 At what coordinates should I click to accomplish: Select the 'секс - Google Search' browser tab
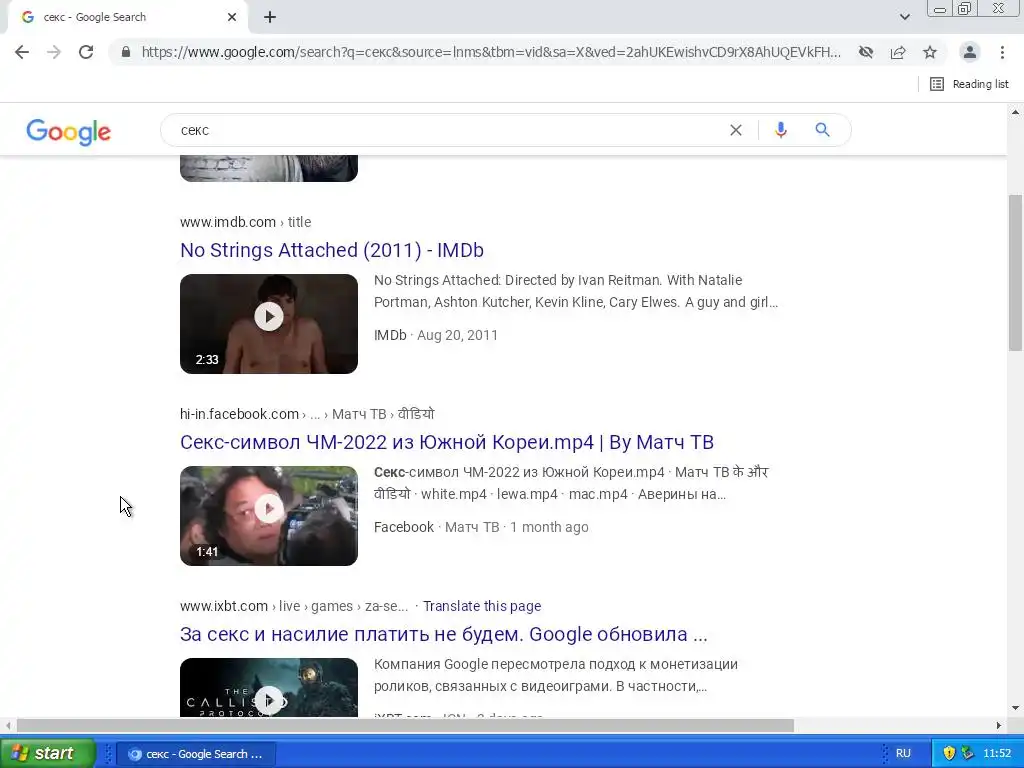(x=127, y=17)
